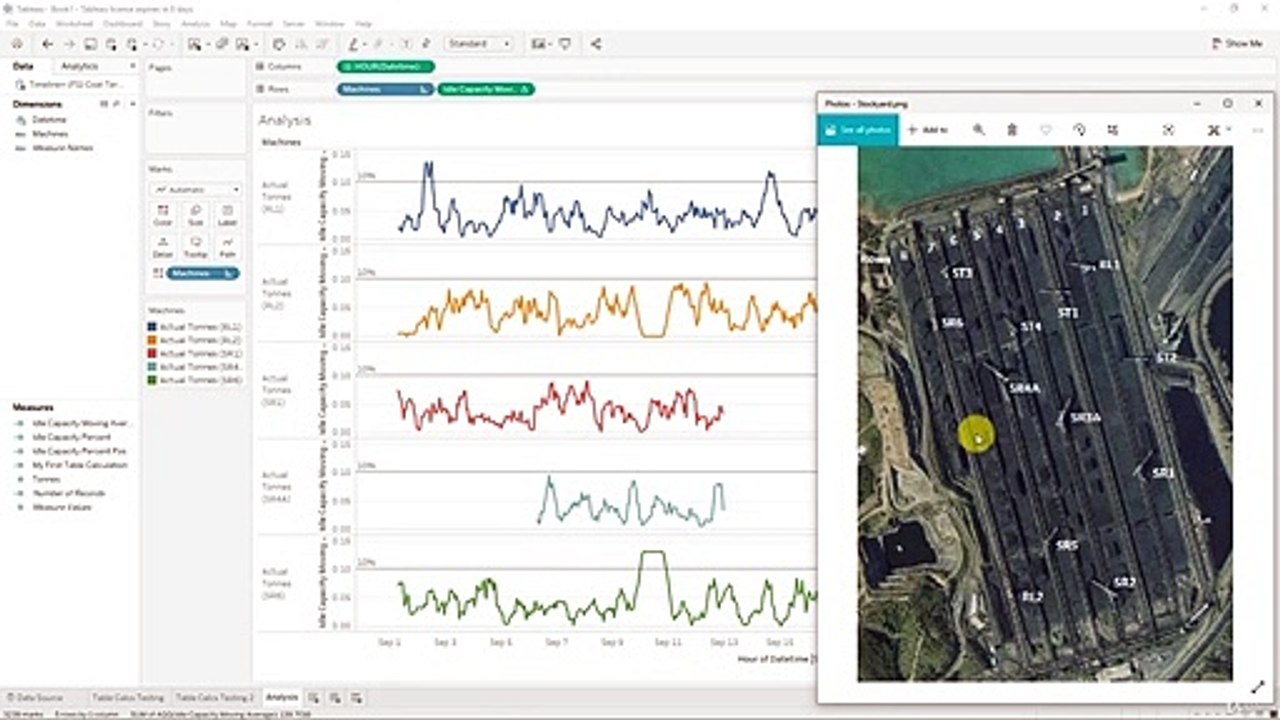Open the Format menu
Image resolution: width=1280 pixels, height=720 pixels.
259,23
